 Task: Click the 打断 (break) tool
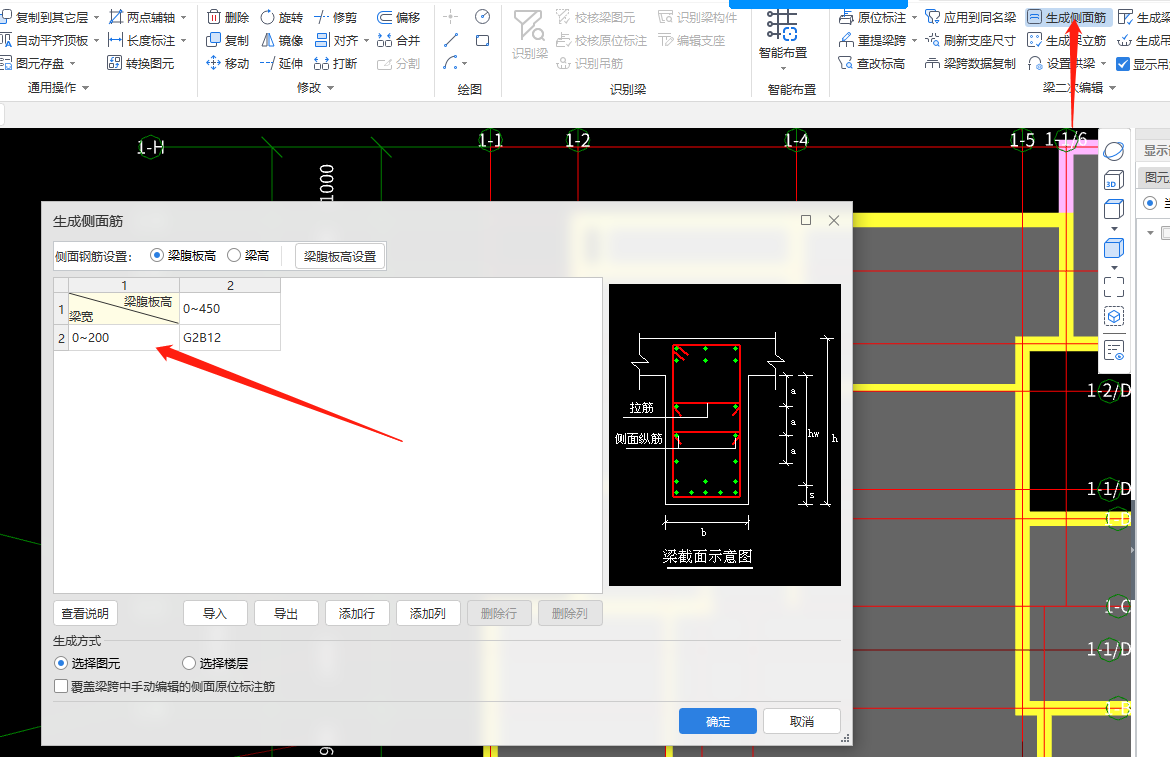(335, 63)
